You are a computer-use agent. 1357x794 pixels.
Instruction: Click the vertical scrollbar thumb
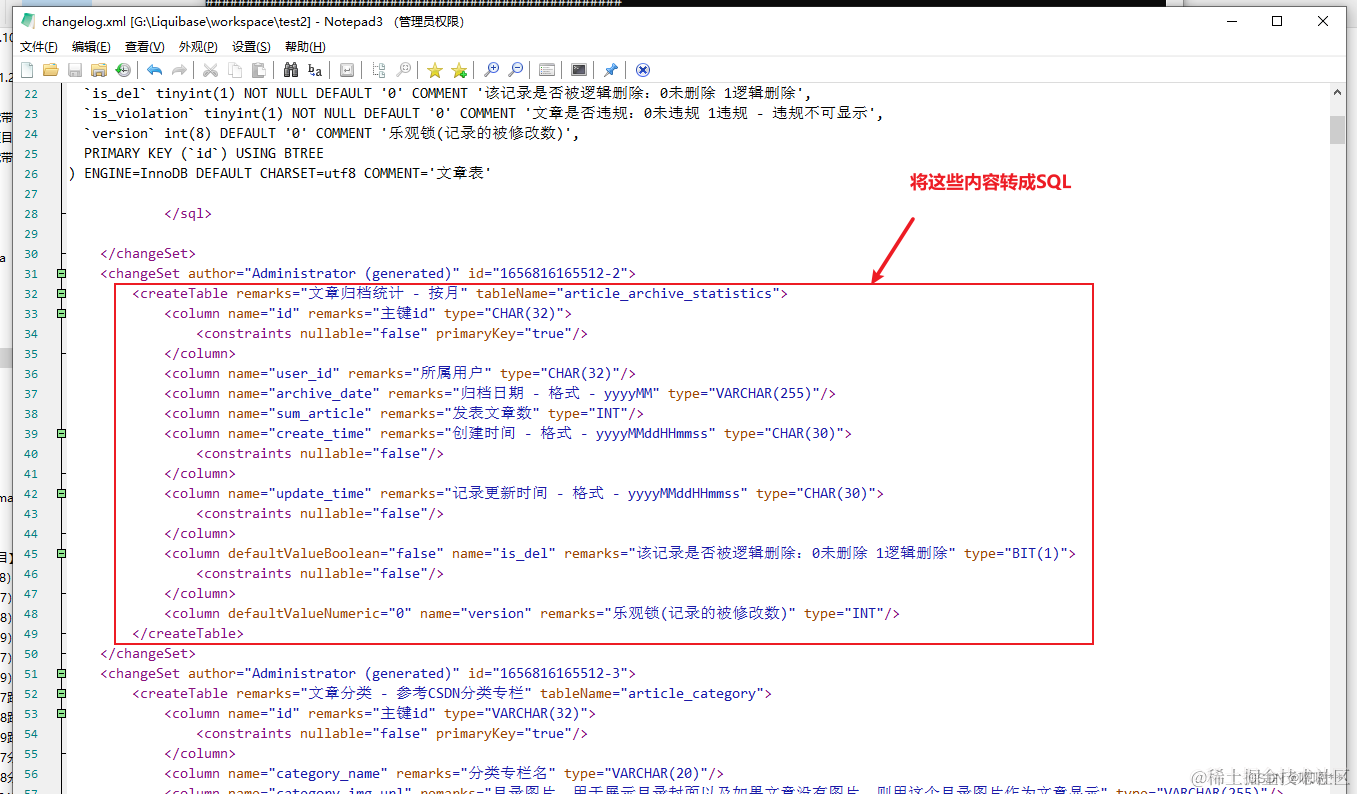[1337, 130]
